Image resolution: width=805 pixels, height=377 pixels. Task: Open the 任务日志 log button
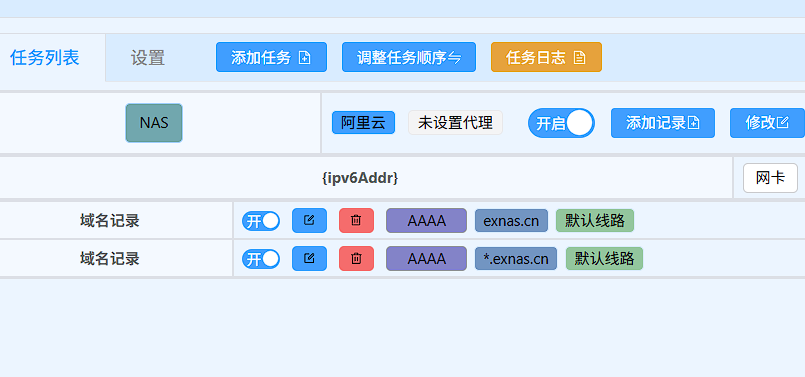click(x=546, y=57)
